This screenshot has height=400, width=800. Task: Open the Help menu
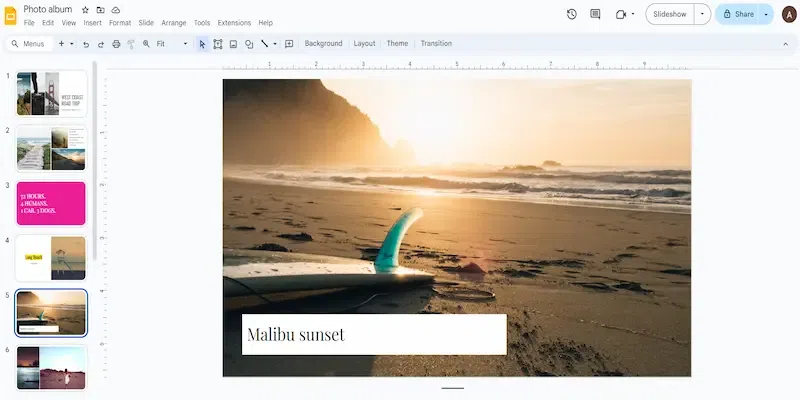pos(265,23)
